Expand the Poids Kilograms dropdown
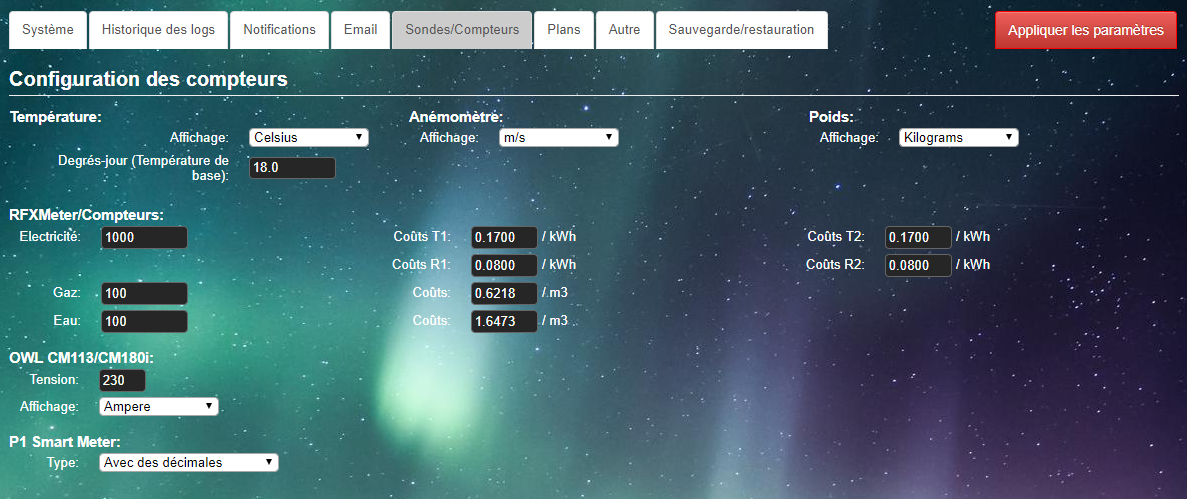1187x499 pixels. coord(958,138)
